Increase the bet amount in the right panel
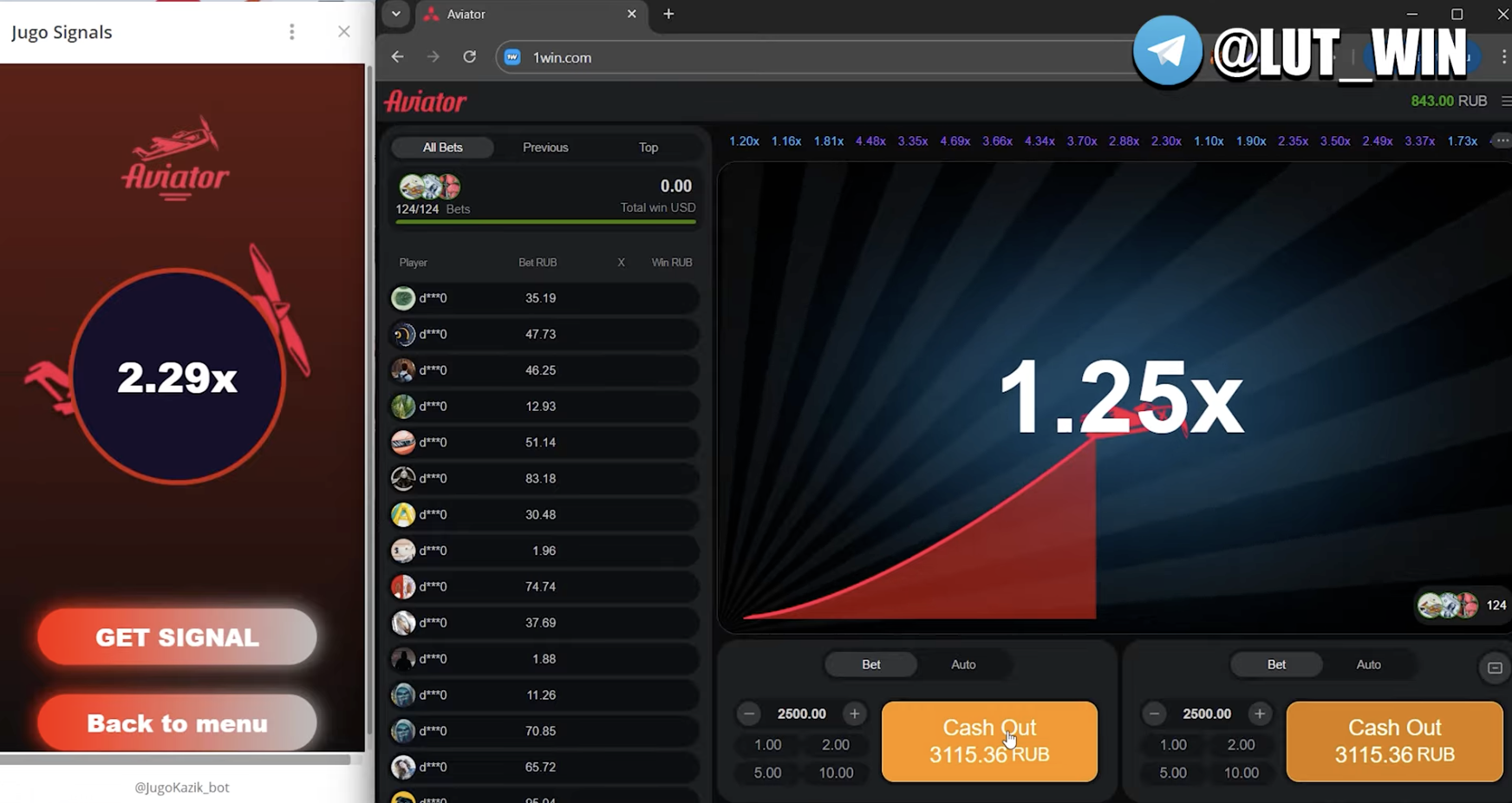Viewport: 1512px width, 803px height. 1260,714
